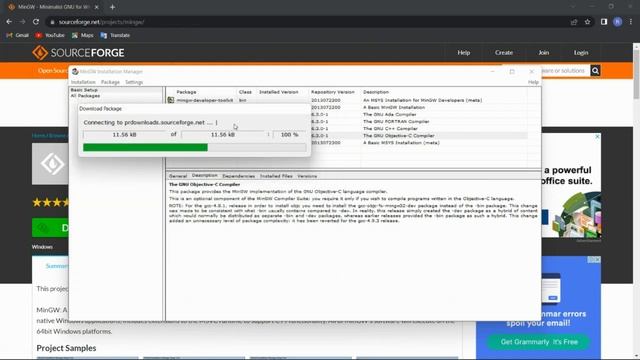Click the mingw-developer-toolkit package checkbox icon

point(171,100)
